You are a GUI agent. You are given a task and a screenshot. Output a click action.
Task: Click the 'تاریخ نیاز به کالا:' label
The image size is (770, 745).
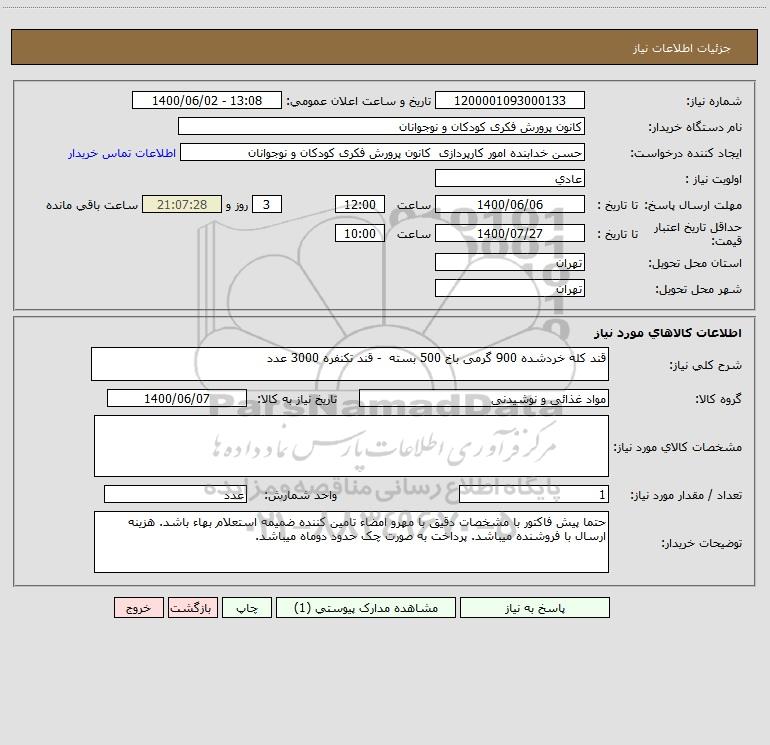point(297,399)
